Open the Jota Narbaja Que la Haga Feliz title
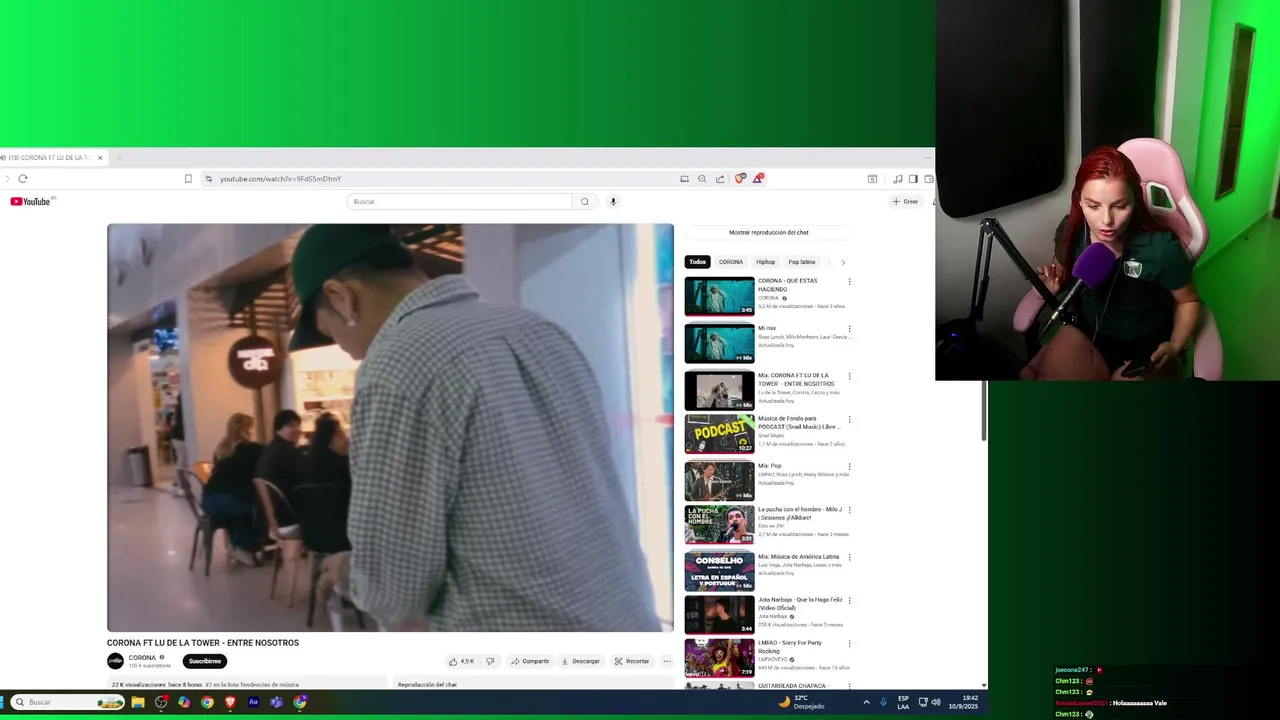 [x=800, y=603]
